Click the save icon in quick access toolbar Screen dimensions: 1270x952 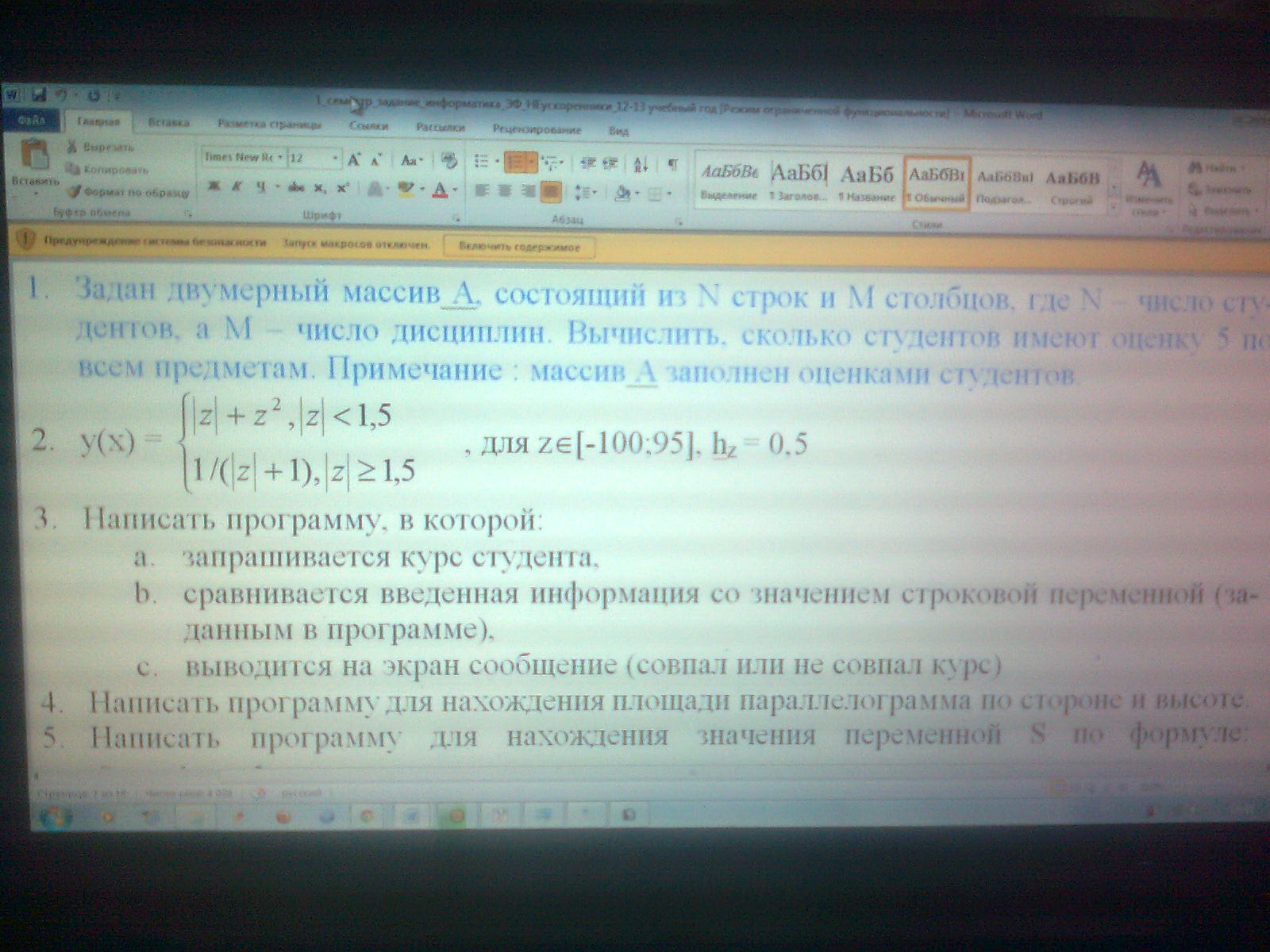[39, 95]
